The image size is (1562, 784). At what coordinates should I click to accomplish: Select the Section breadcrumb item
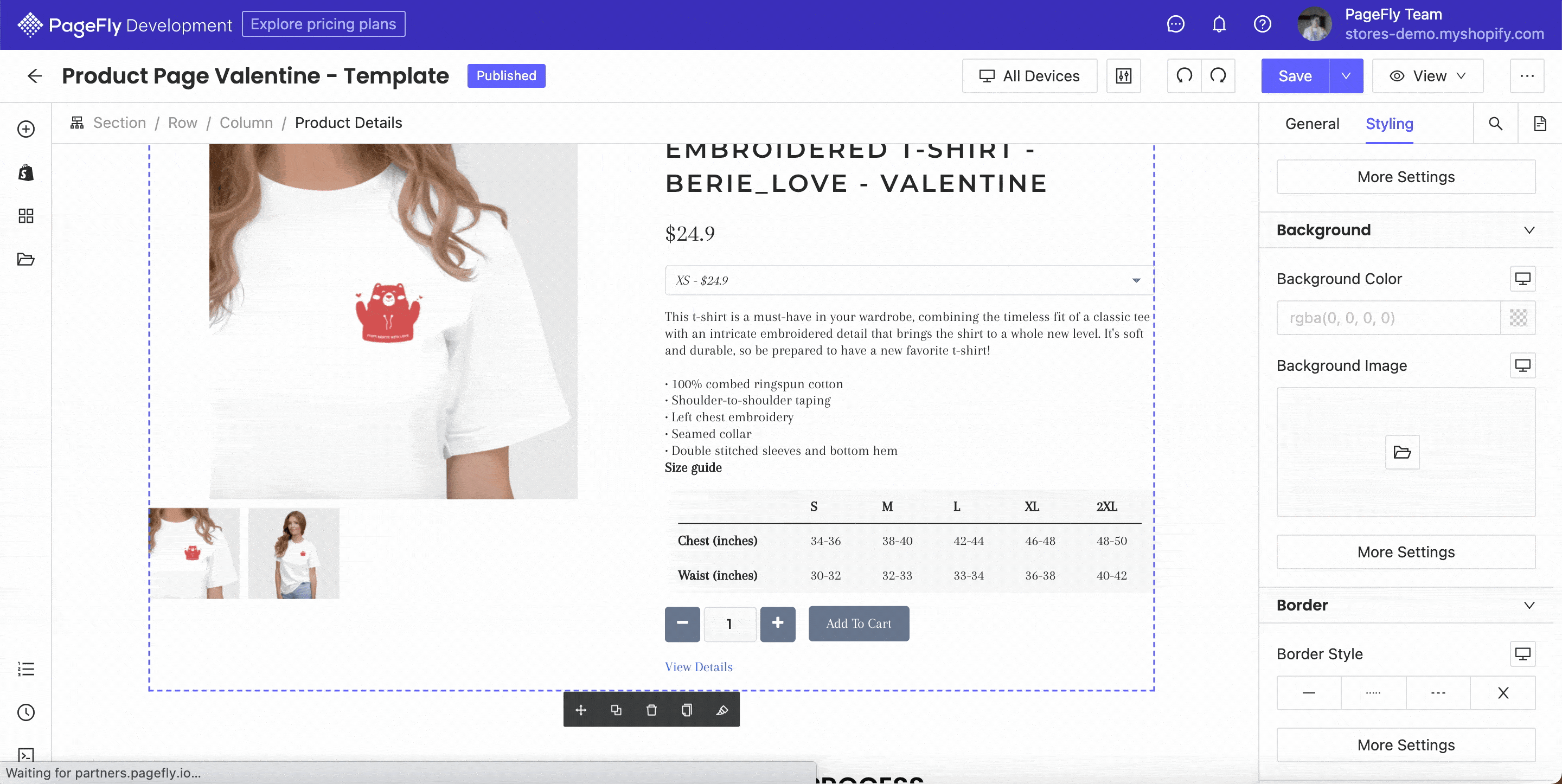point(119,123)
